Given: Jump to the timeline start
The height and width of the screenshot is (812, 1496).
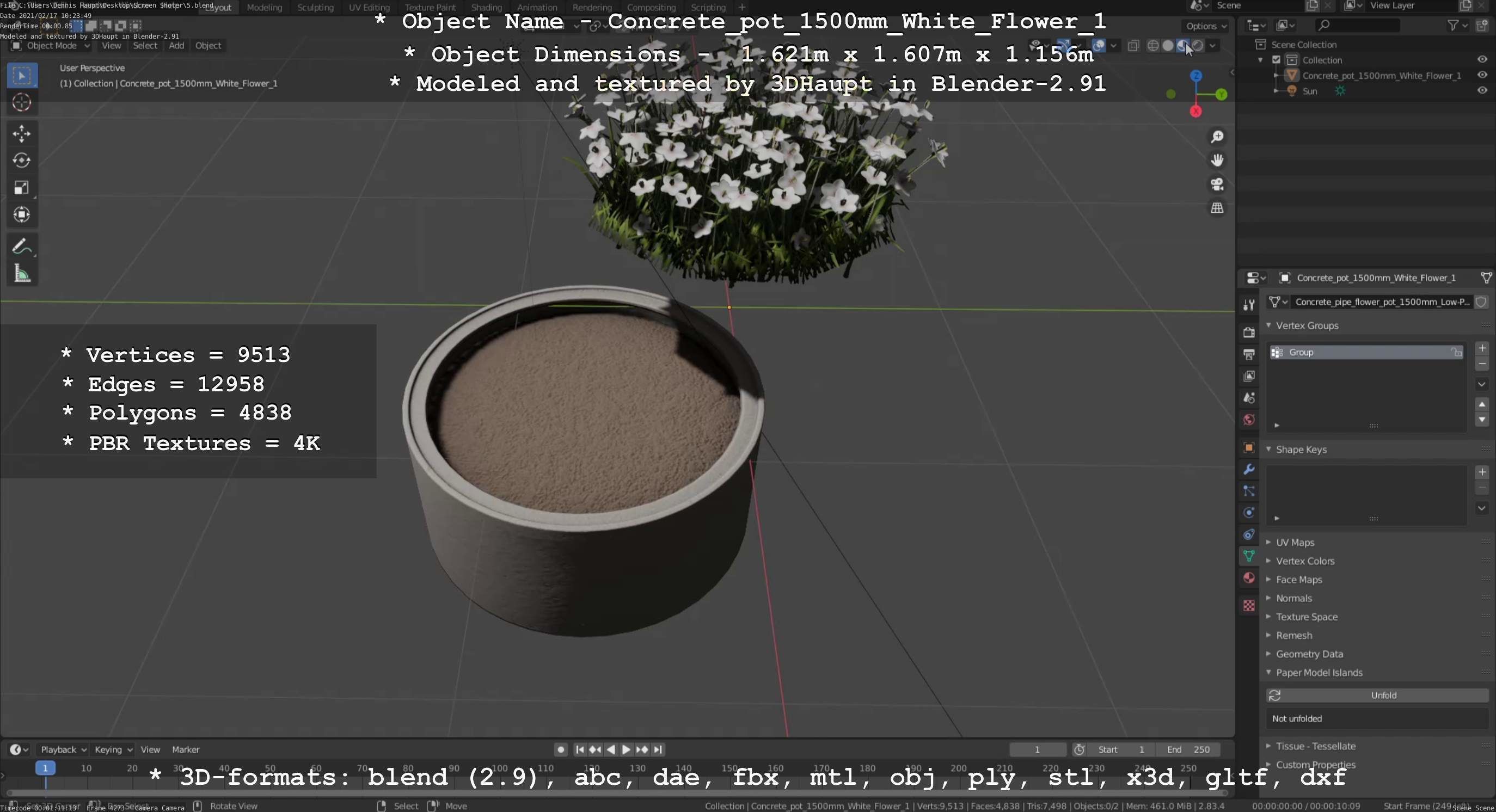Looking at the screenshot, I should (x=579, y=749).
